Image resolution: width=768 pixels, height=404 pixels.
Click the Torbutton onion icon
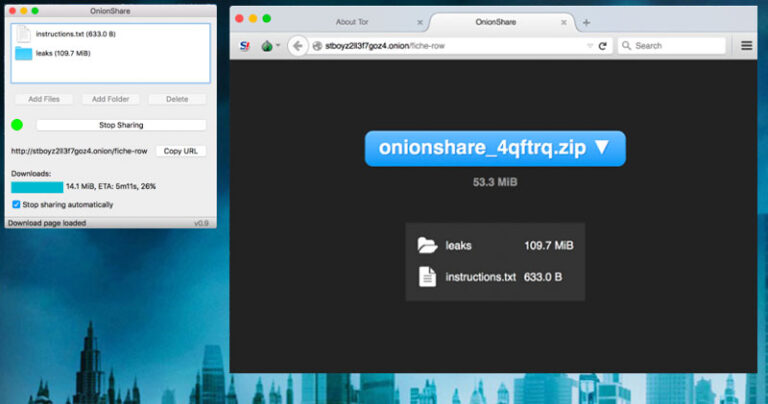pyautogui.click(x=267, y=45)
